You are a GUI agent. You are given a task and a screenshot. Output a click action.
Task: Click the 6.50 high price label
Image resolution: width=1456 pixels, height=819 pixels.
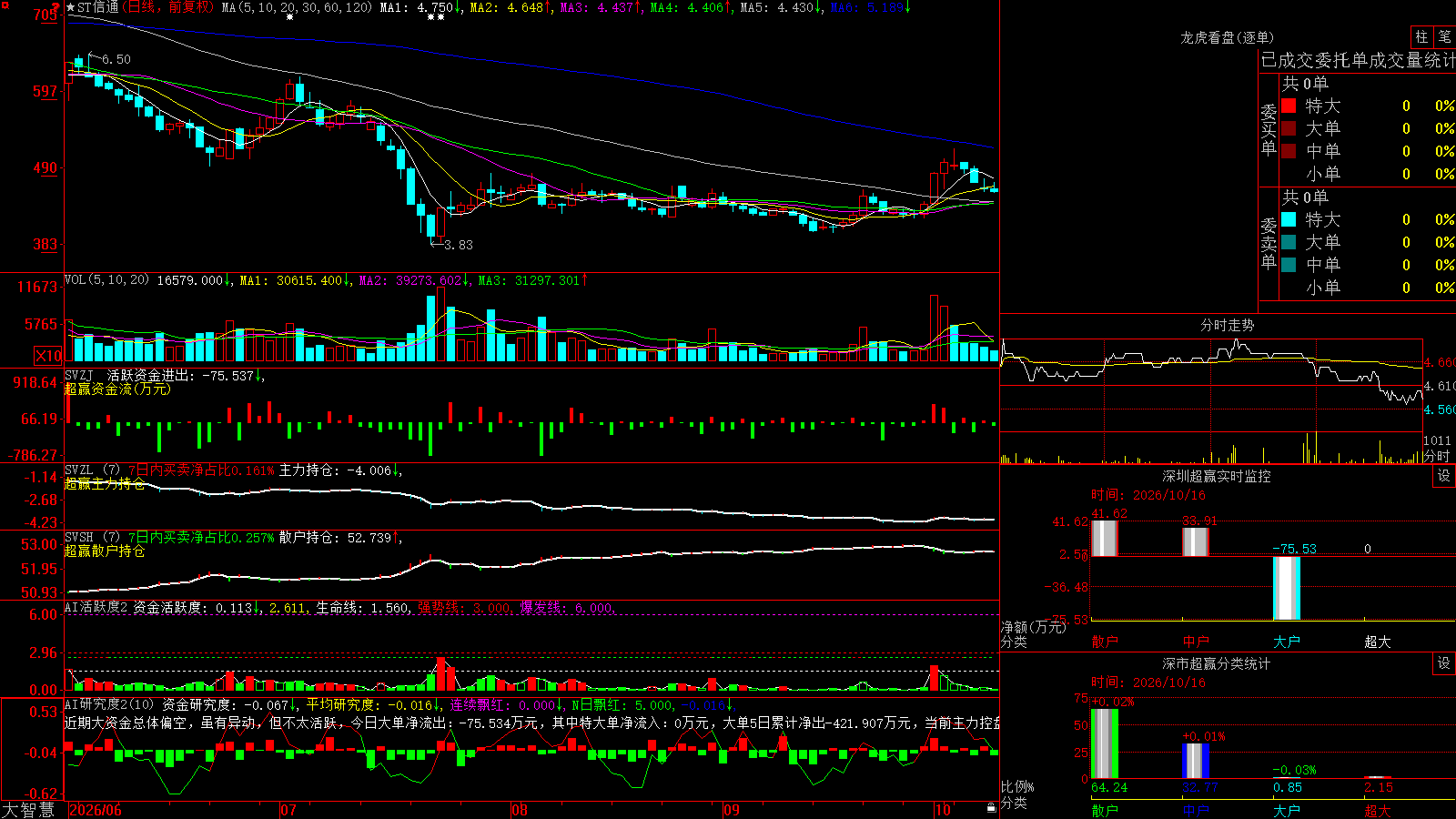[116, 59]
